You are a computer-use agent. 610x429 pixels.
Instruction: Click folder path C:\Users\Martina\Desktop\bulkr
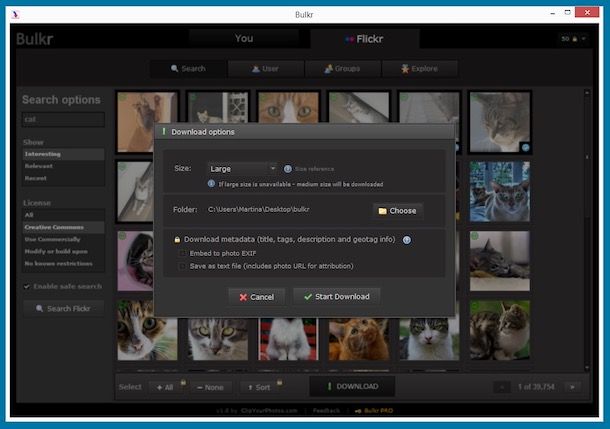coord(259,209)
